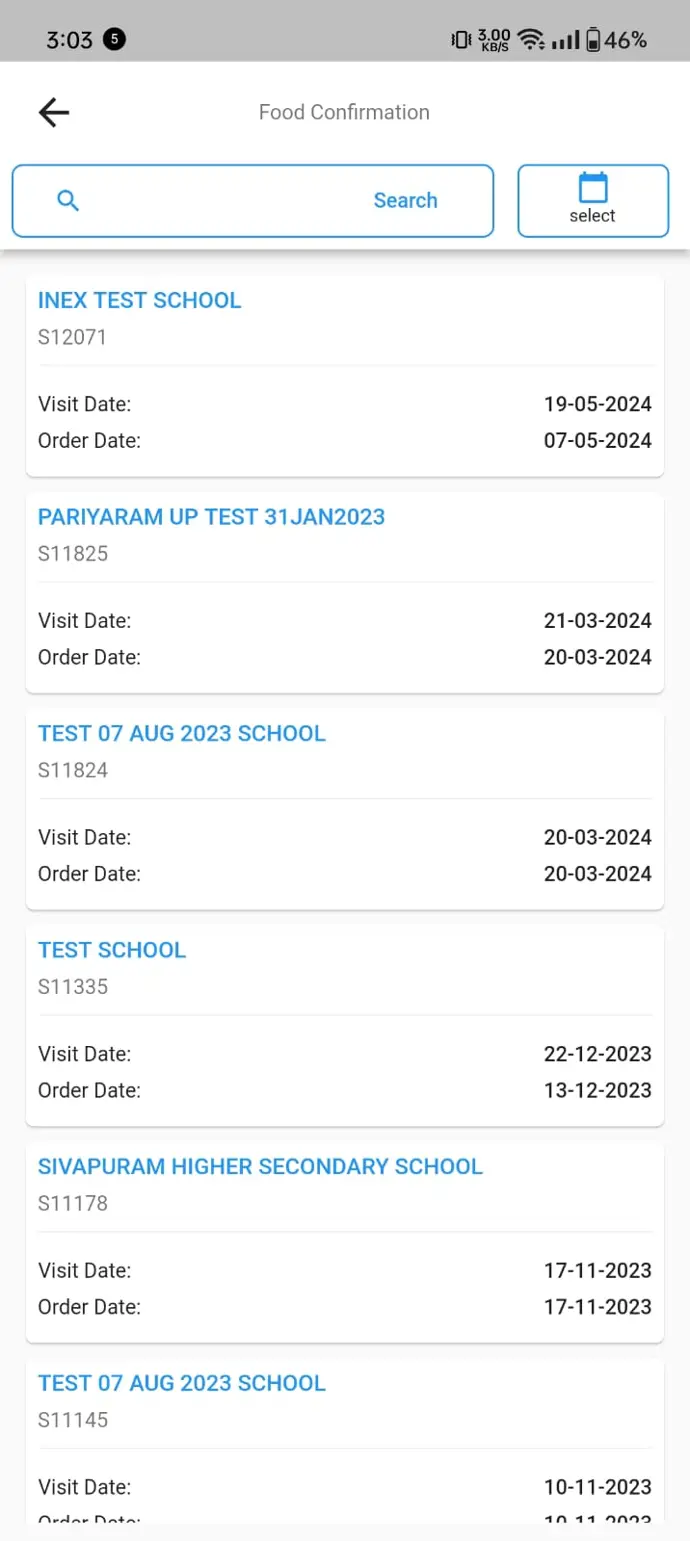Tap the Wi-Fi status icon
The image size is (690, 1541).
(x=531, y=40)
